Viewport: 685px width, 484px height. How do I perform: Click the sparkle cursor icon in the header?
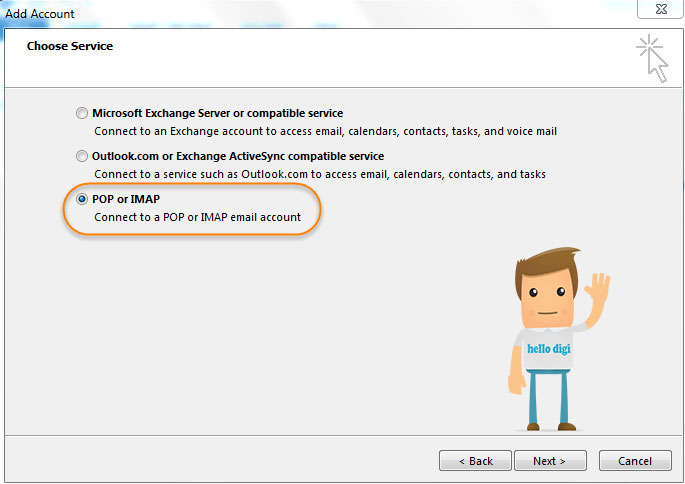[x=652, y=59]
